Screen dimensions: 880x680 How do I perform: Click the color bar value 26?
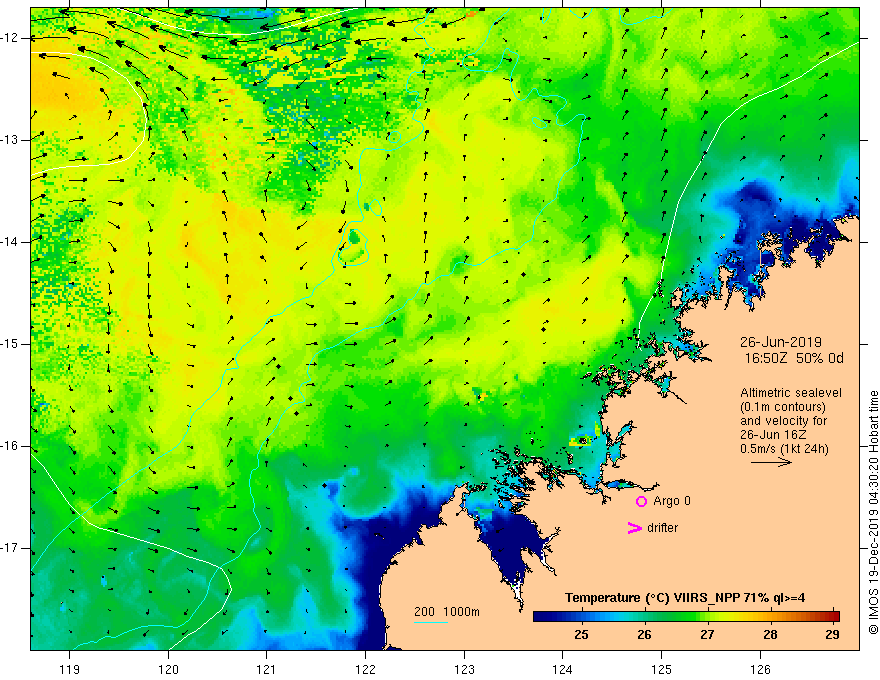click(x=644, y=635)
